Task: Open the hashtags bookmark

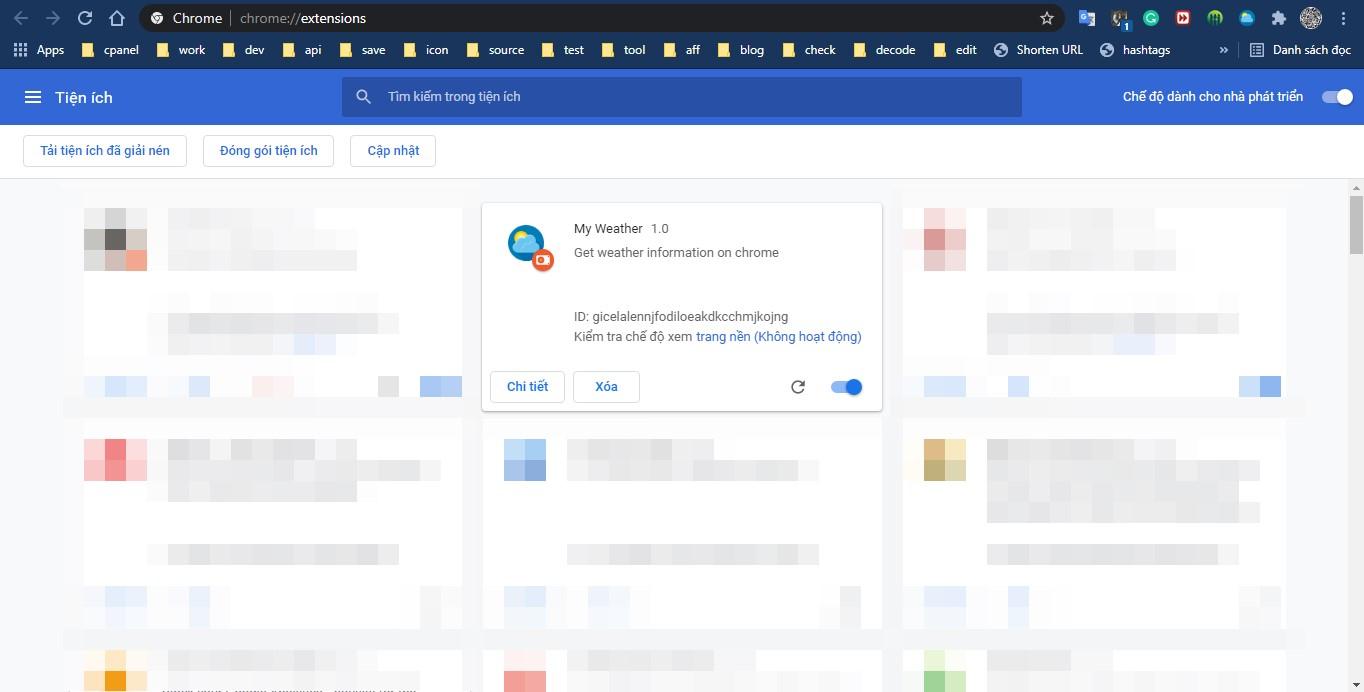Action: 1135,50
